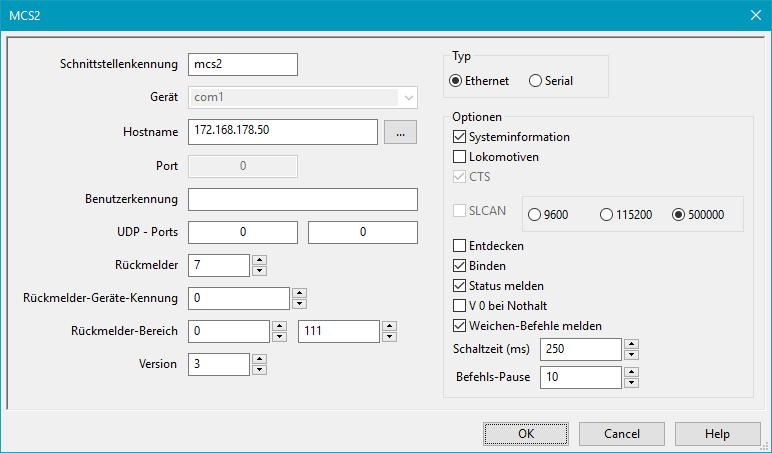Decrease Befehls-Pause with down arrow
The image size is (772, 453).
(631, 382)
